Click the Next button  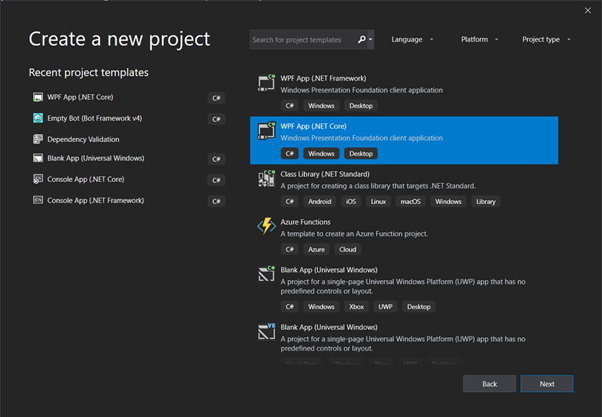547,384
